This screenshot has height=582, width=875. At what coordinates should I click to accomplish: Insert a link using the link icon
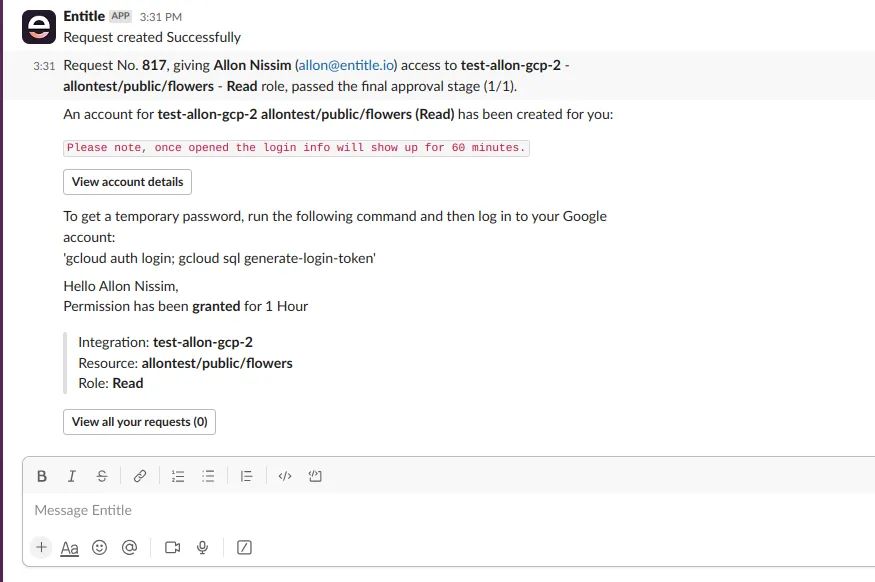140,476
